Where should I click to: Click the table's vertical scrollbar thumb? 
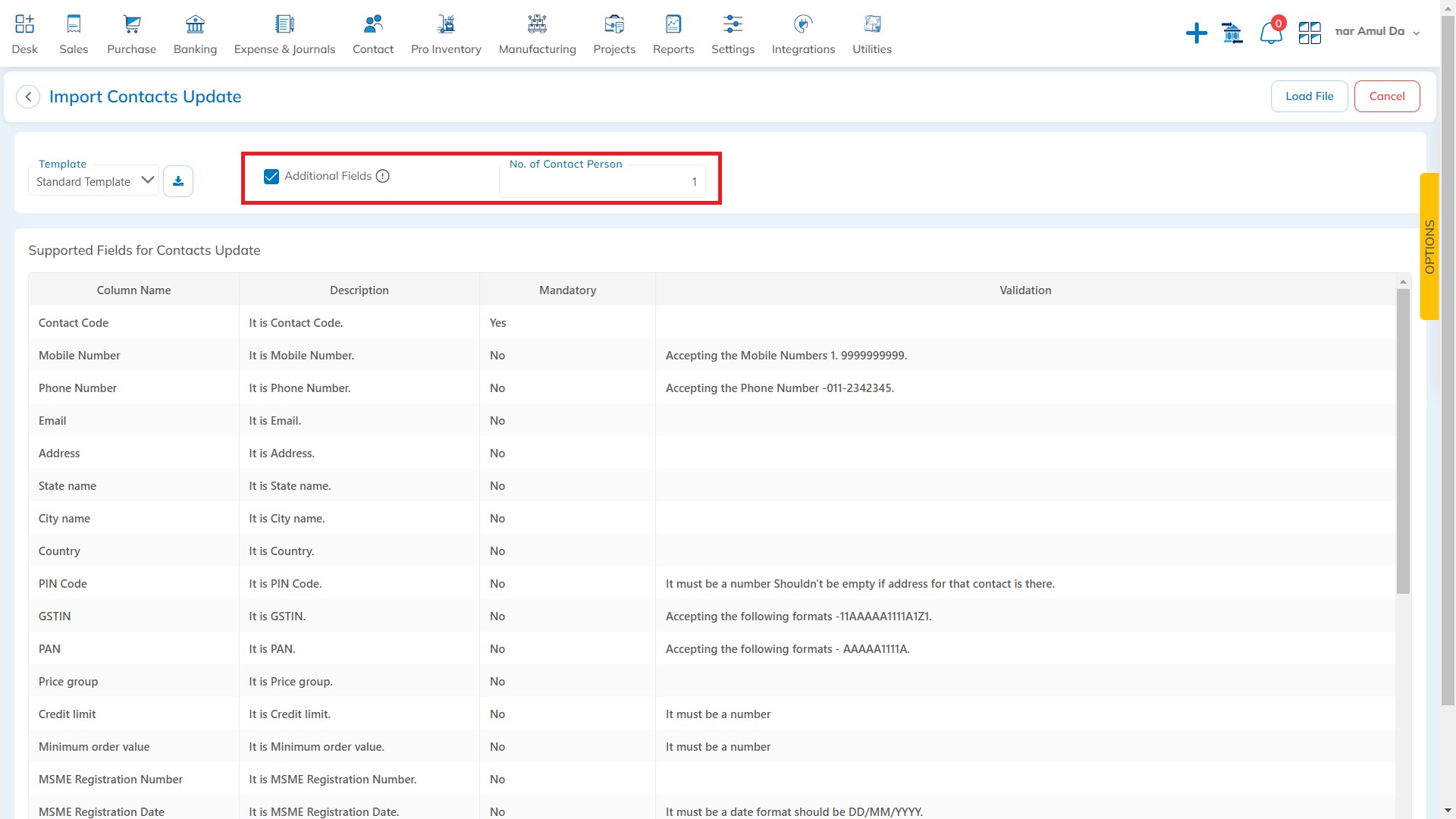pos(1403,441)
